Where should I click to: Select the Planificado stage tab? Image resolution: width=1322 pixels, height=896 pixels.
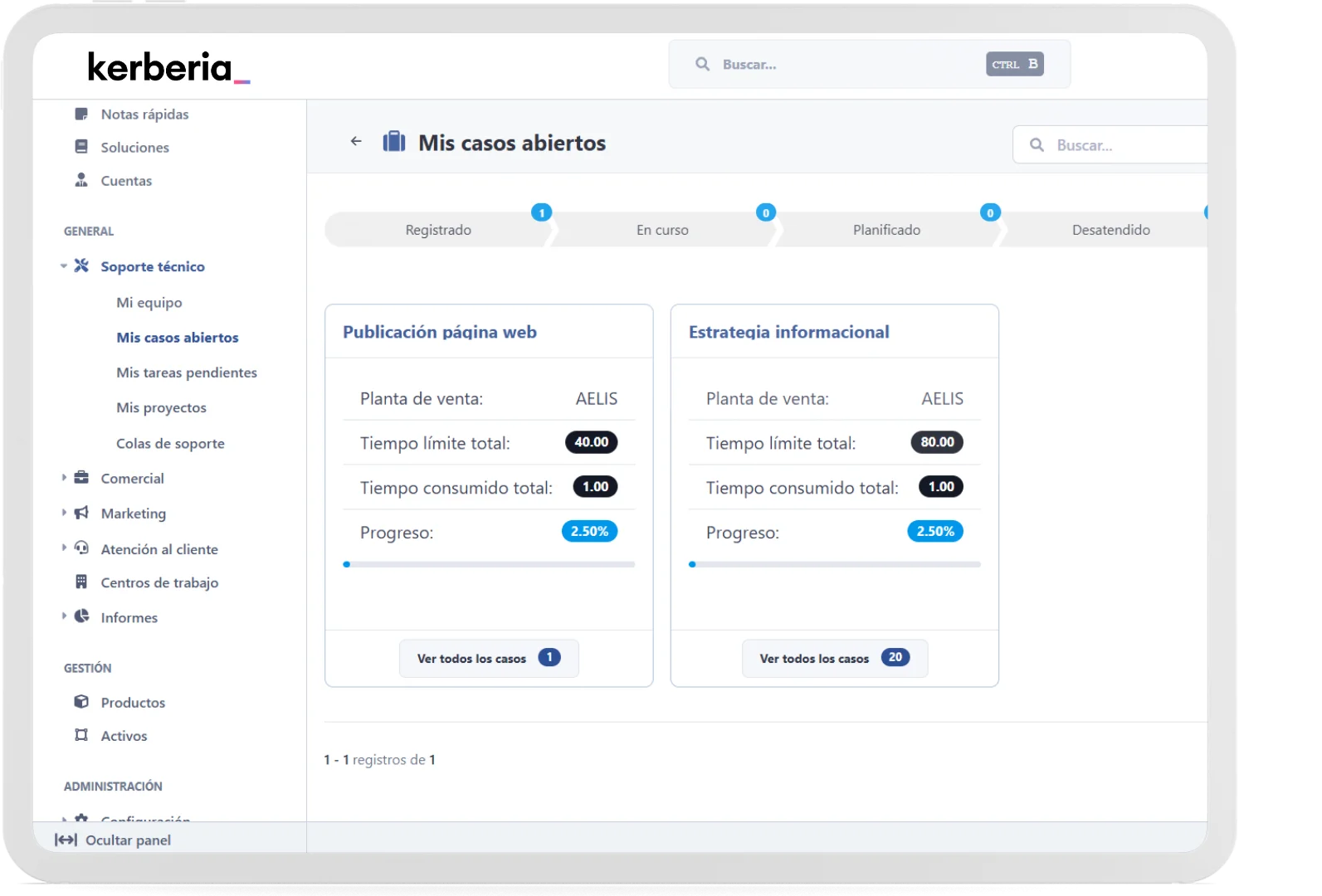tap(886, 230)
